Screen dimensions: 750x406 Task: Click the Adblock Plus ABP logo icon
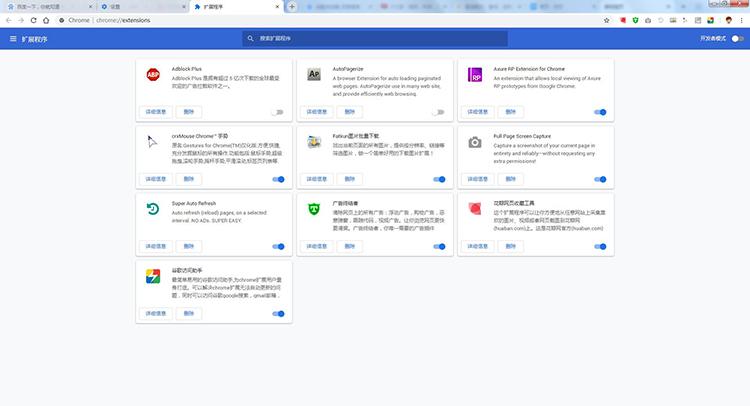tap(153, 75)
